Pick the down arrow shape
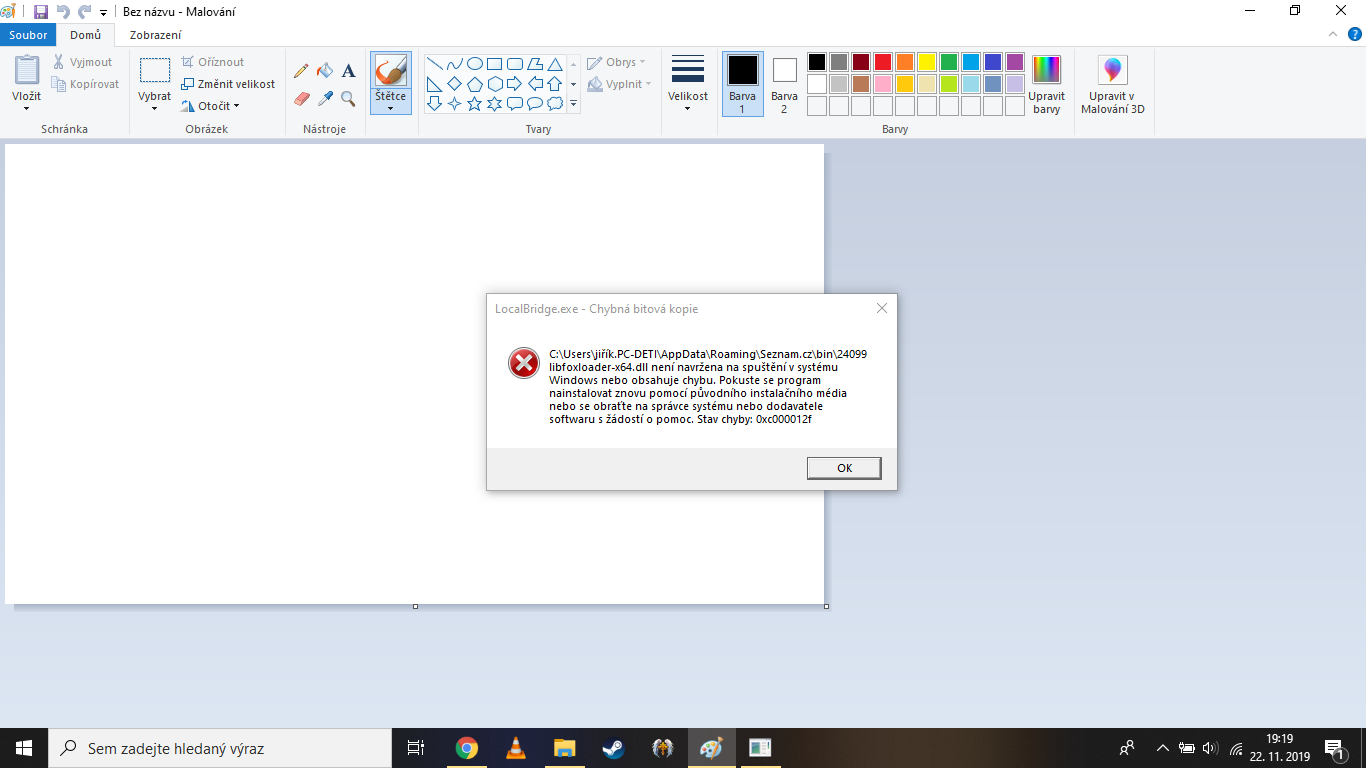The height and width of the screenshot is (768, 1366). pyautogui.click(x=435, y=103)
